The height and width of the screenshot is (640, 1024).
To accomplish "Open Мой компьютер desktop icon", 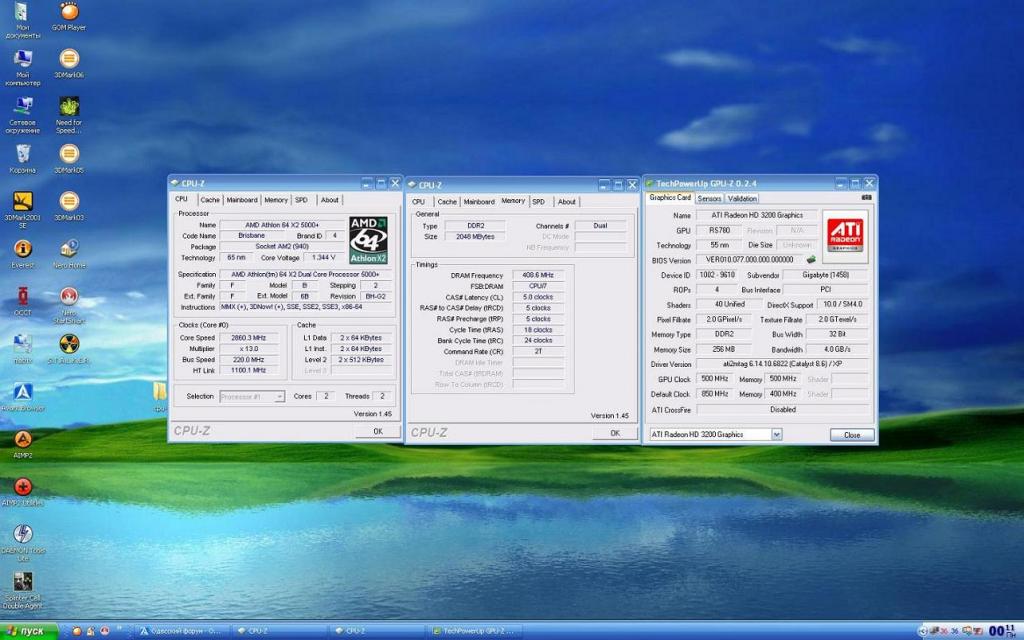I will tap(23, 67).
